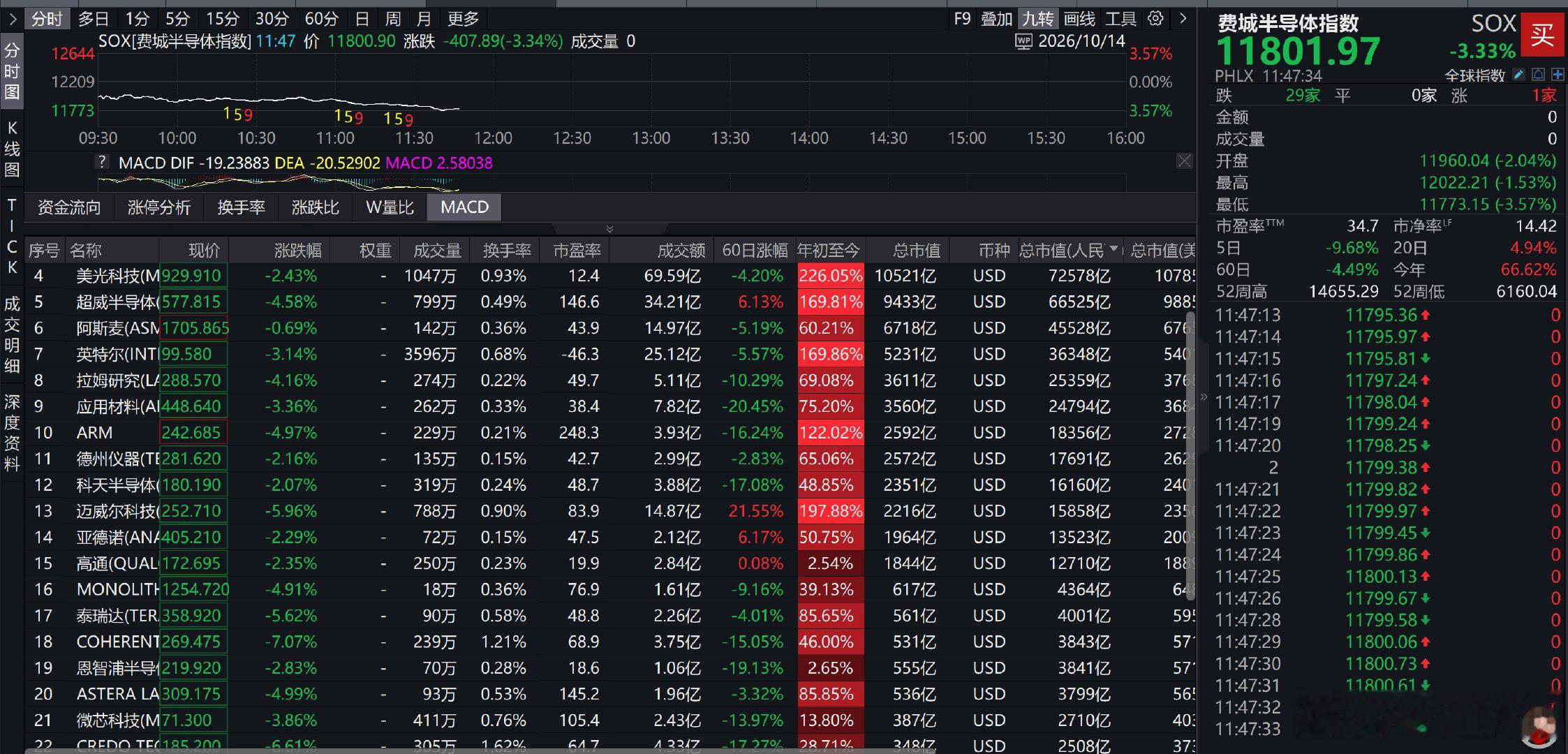This screenshot has height=754, width=1568.
Task: Select the 分时 timeframe tab
Action: tap(47, 19)
